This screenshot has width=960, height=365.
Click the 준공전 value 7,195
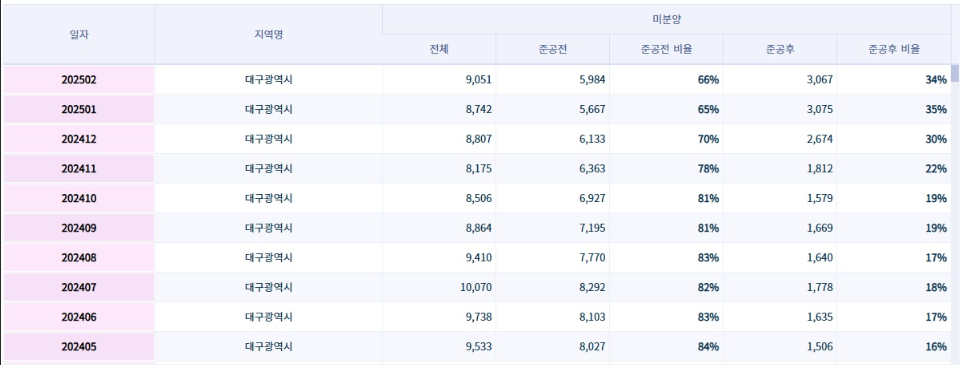pos(592,228)
